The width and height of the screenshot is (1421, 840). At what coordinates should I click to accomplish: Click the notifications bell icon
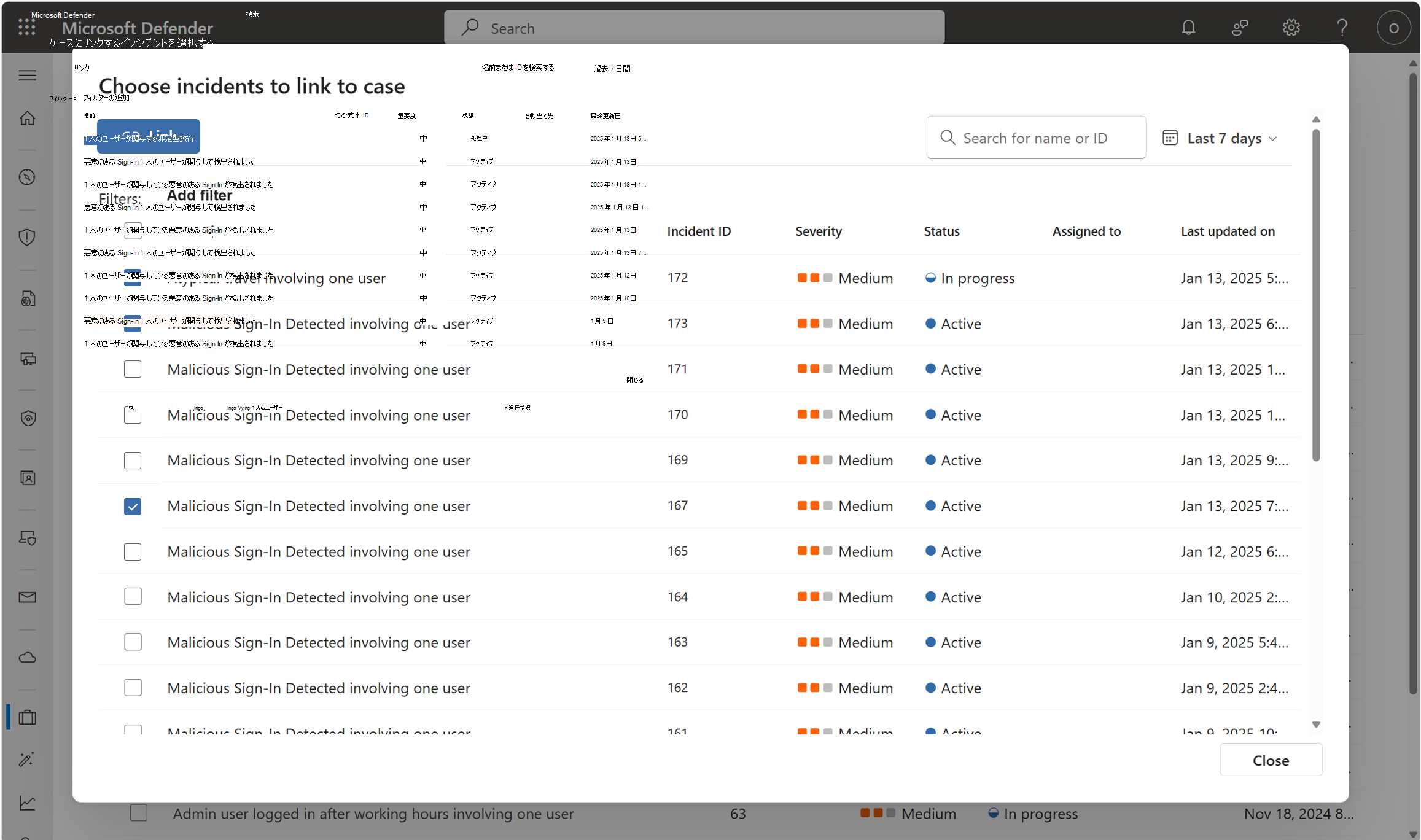pos(1188,28)
